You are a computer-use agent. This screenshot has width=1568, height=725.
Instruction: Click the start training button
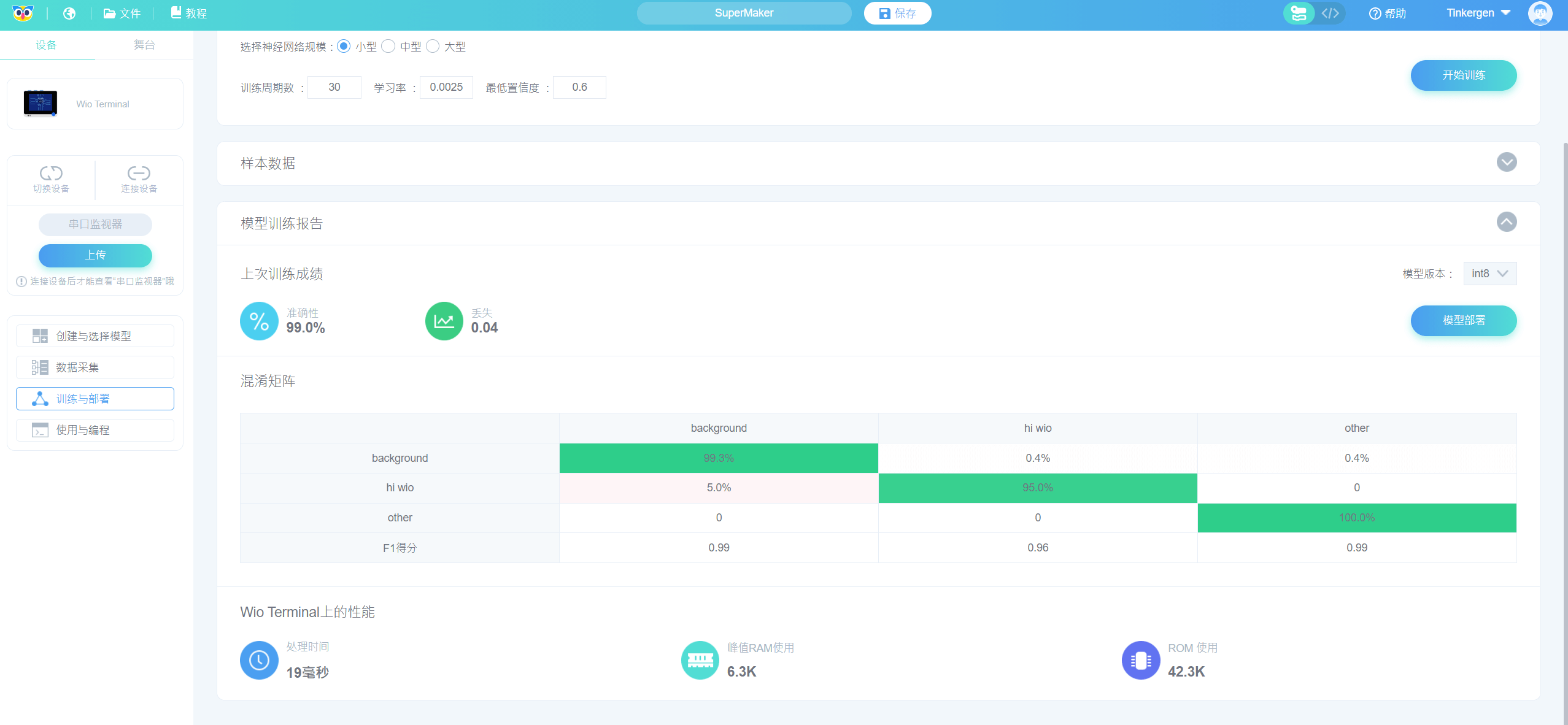(x=1463, y=75)
